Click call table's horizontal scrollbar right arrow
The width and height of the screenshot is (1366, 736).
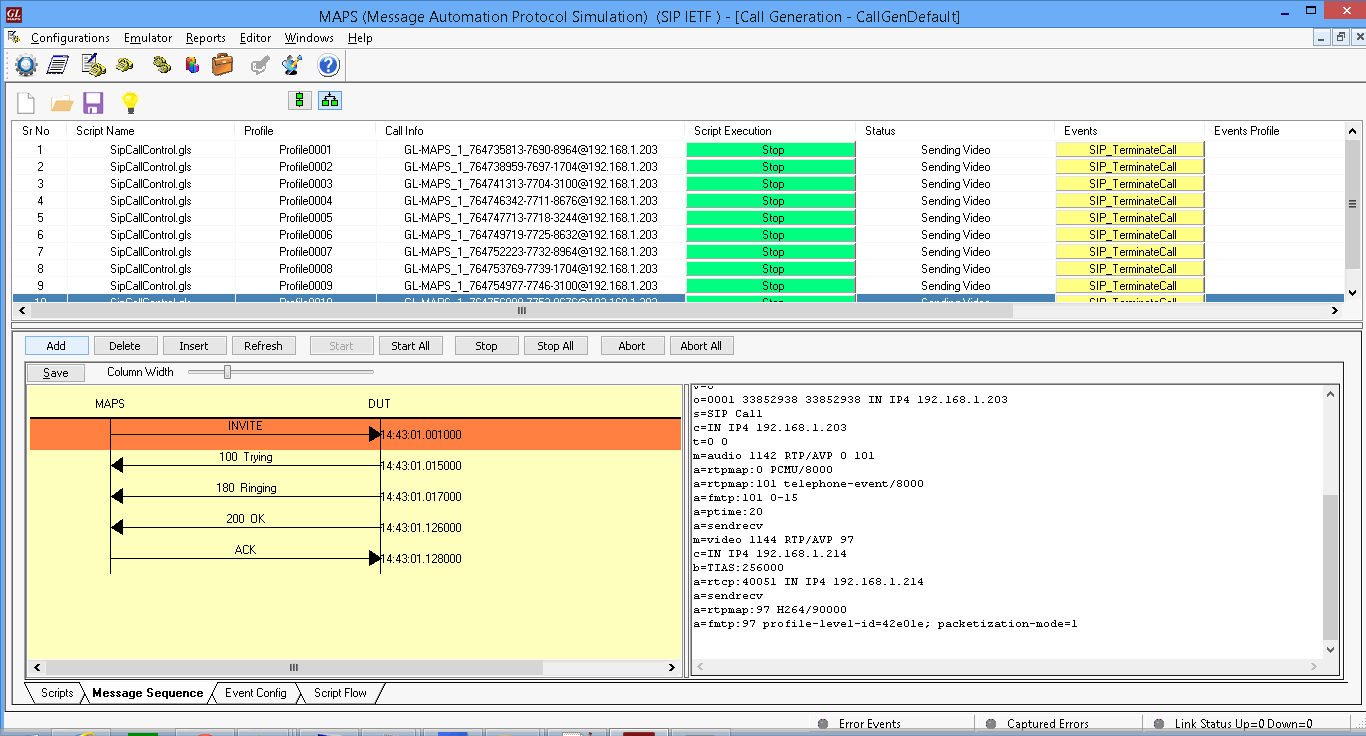1336,311
